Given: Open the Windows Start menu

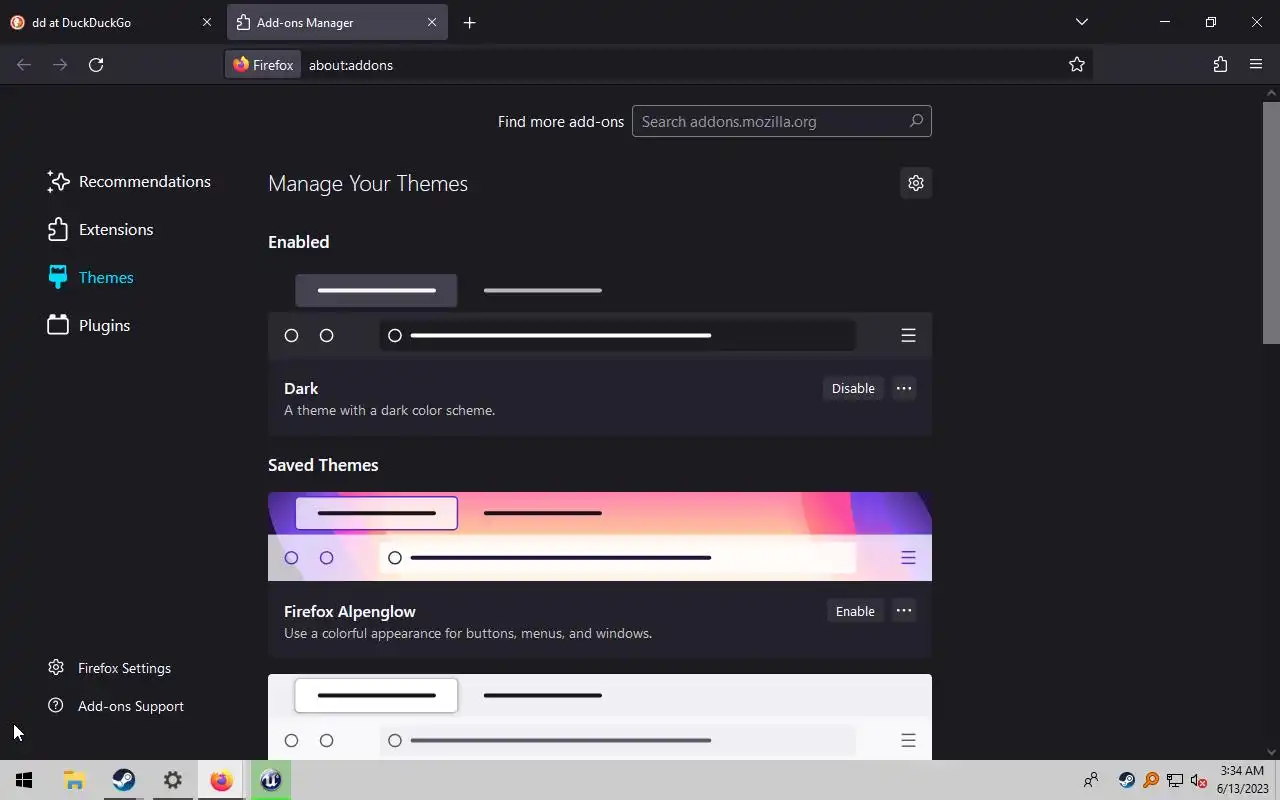Looking at the screenshot, I should coord(24,780).
